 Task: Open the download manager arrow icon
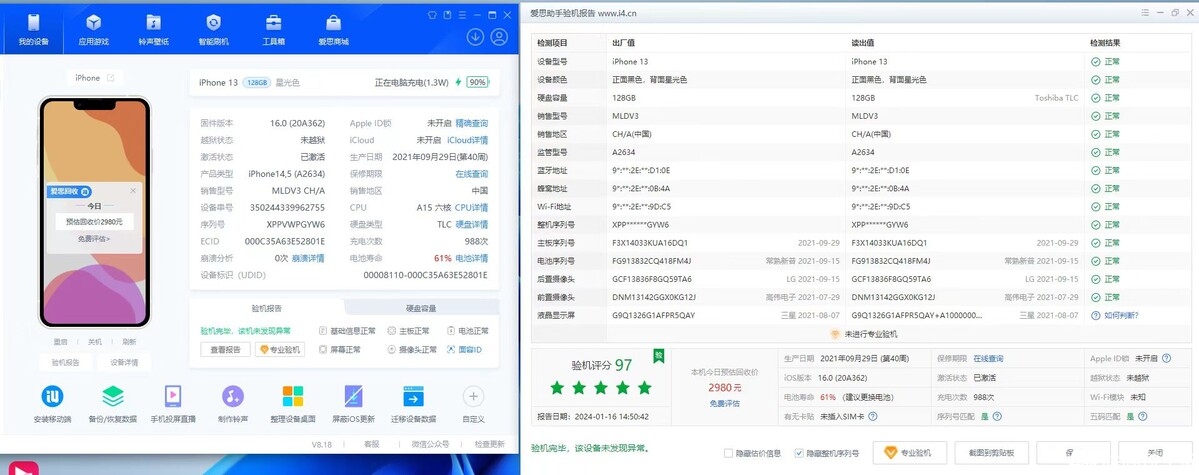(x=475, y=37)
